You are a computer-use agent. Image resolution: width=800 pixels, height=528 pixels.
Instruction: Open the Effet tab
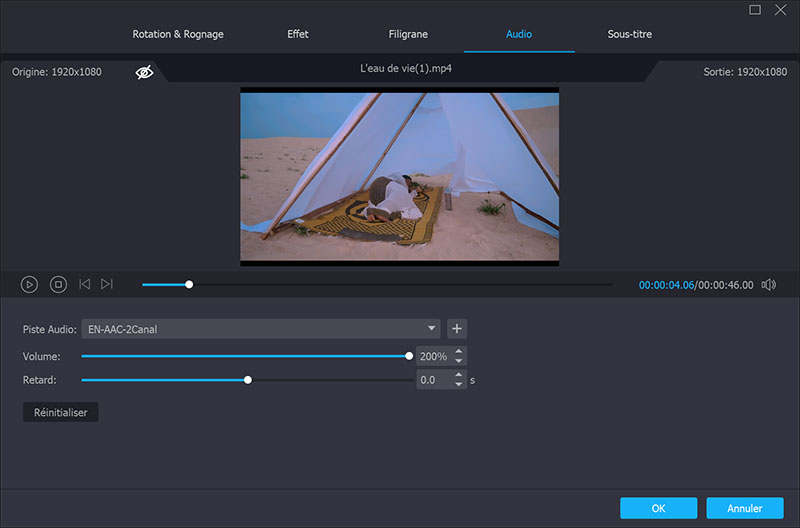(298, 34)
